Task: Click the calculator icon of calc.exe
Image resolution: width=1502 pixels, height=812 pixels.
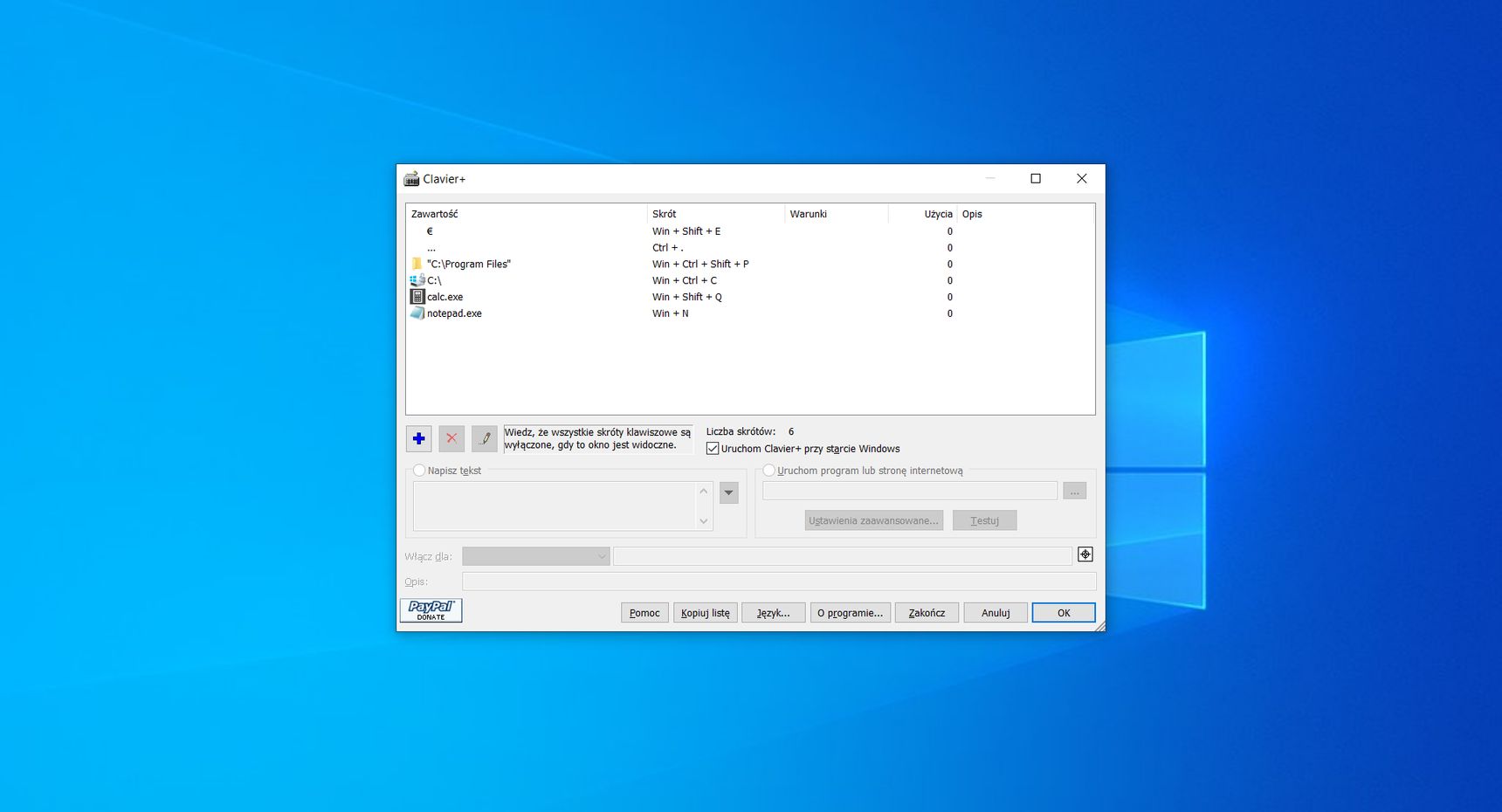Action: pos(417,297)
